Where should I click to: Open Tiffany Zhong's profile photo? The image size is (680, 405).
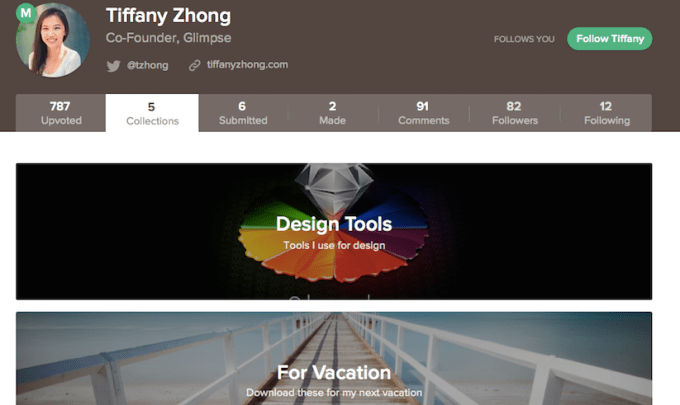coord(49,40)
